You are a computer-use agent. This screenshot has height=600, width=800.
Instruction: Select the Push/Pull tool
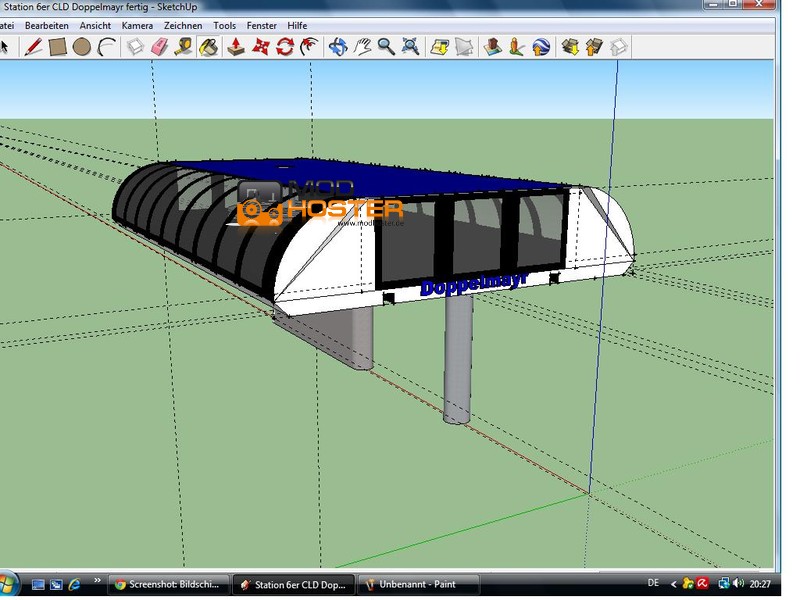click(236, 47)
